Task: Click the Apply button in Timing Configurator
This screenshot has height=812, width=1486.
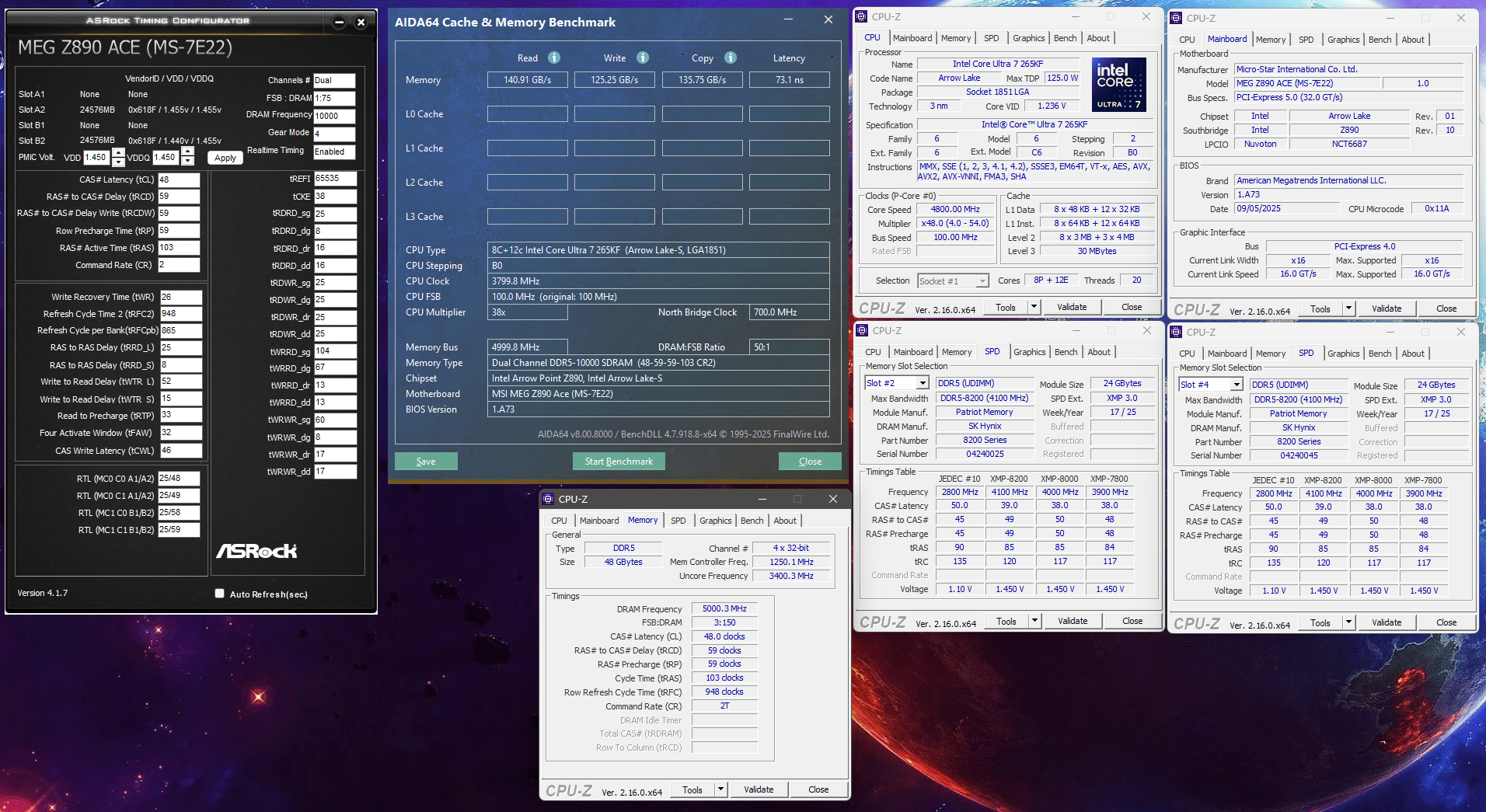Action: (225, 158)
